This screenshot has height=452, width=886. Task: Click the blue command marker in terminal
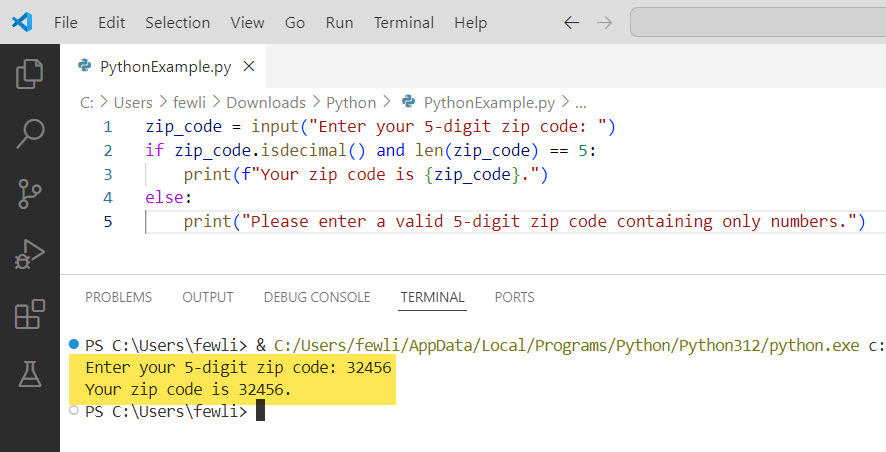tap(73, 344)
